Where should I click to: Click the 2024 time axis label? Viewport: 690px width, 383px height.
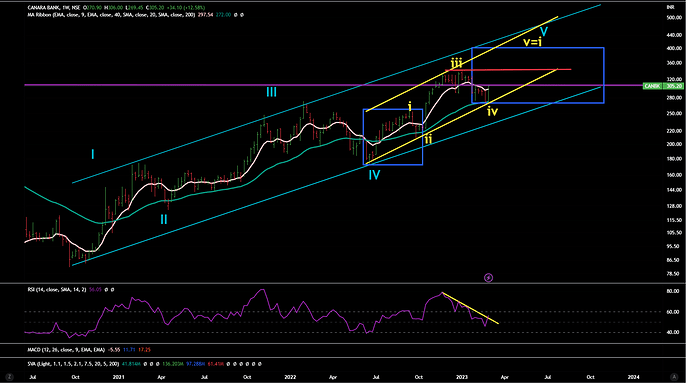click(633, 377)
